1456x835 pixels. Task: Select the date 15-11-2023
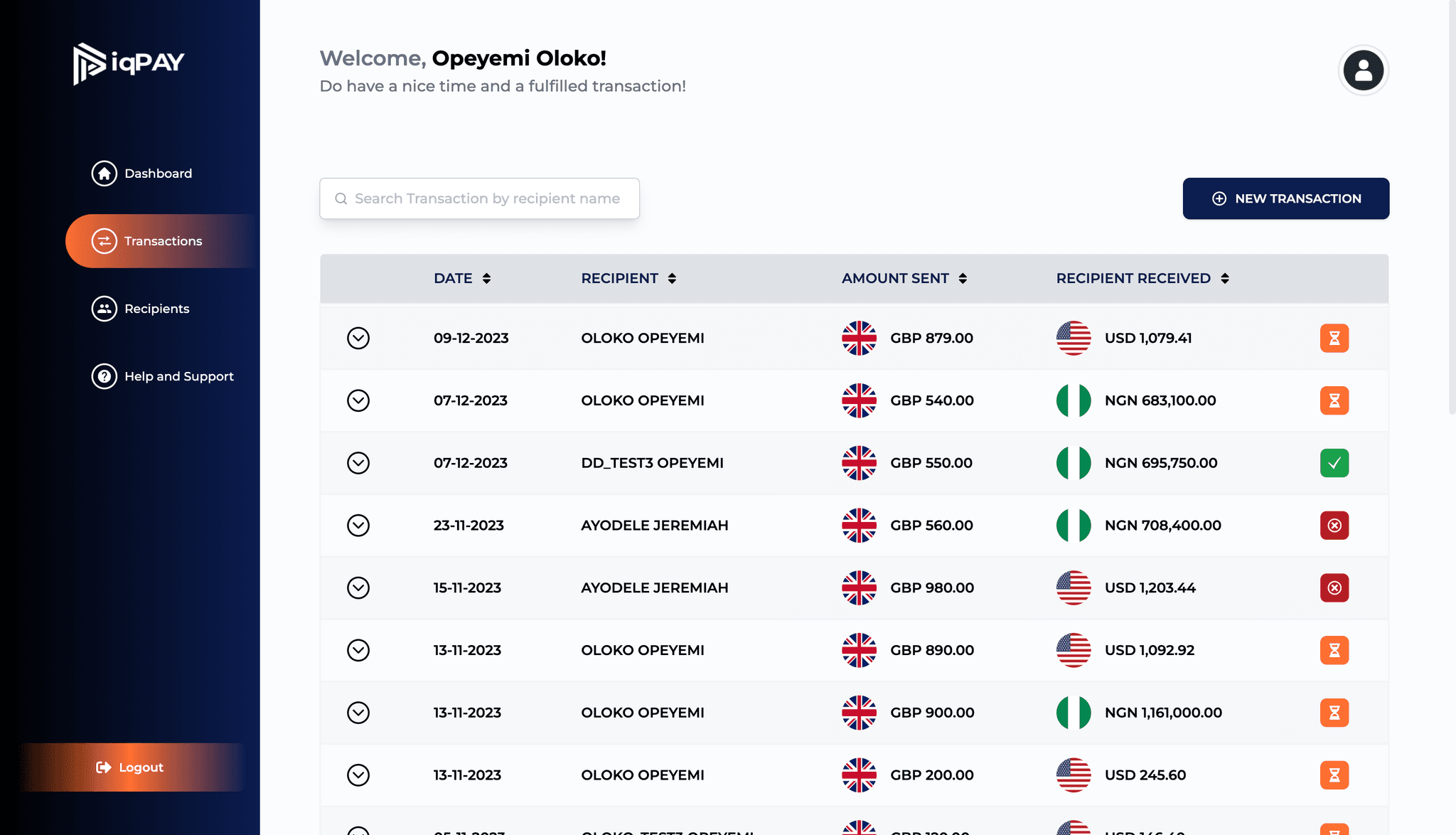(467, 587)
